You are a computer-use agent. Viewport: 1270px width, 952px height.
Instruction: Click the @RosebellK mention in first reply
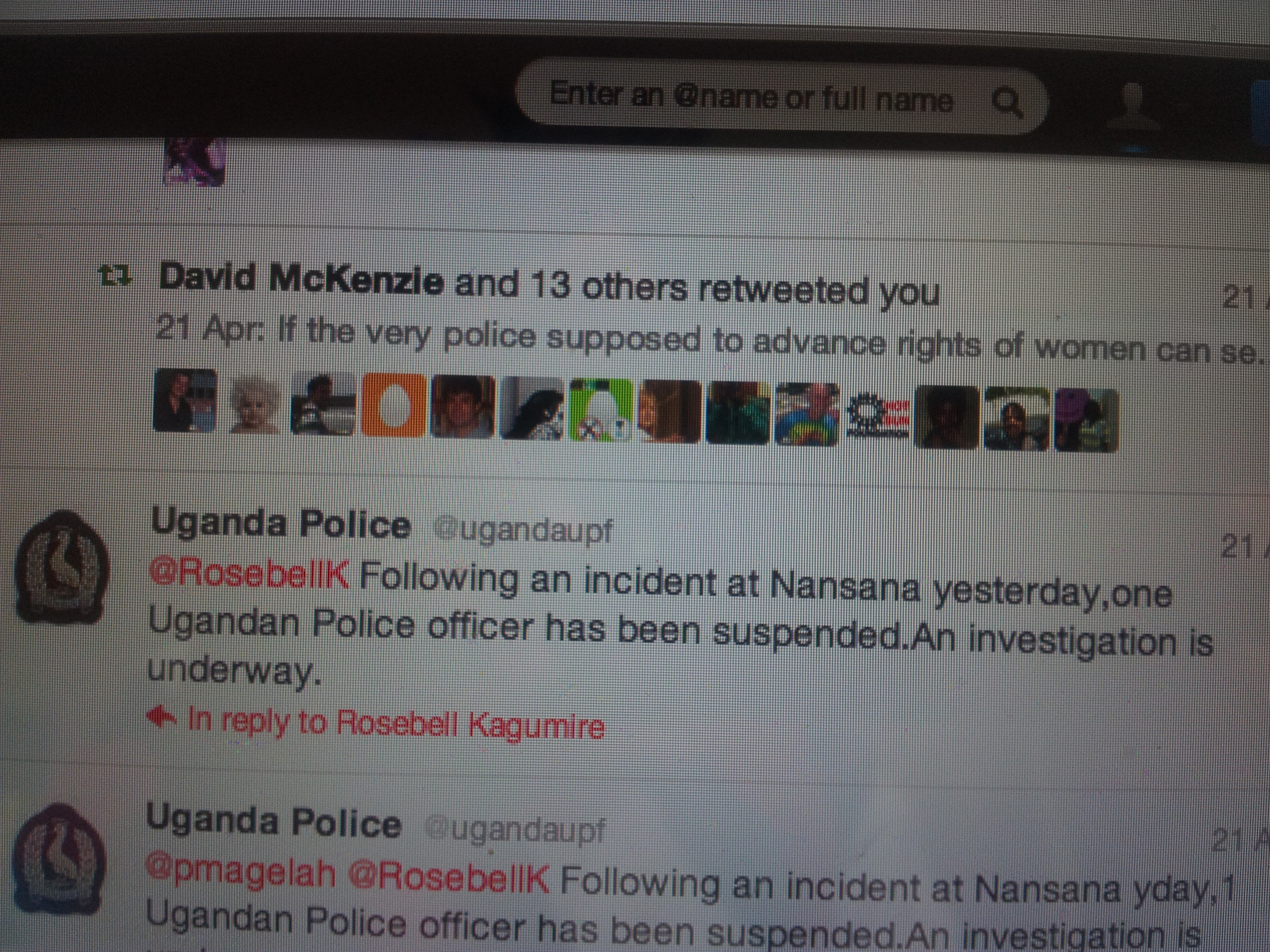pyautogui.click(x=249, y=572)
